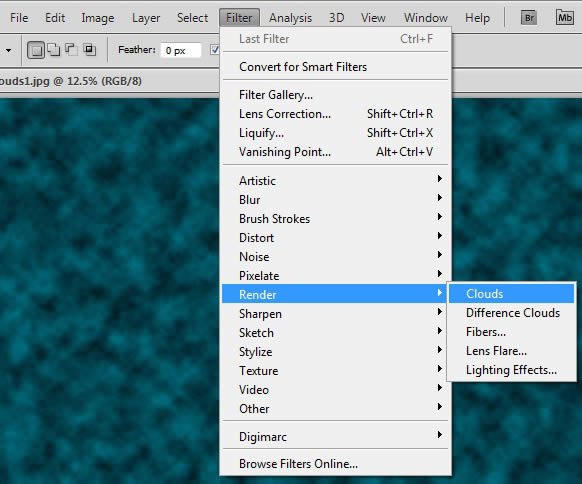The height and width of the screenshot is (484, 582).
Task: Open the 3D menu
Action: (x=336, y=17)
